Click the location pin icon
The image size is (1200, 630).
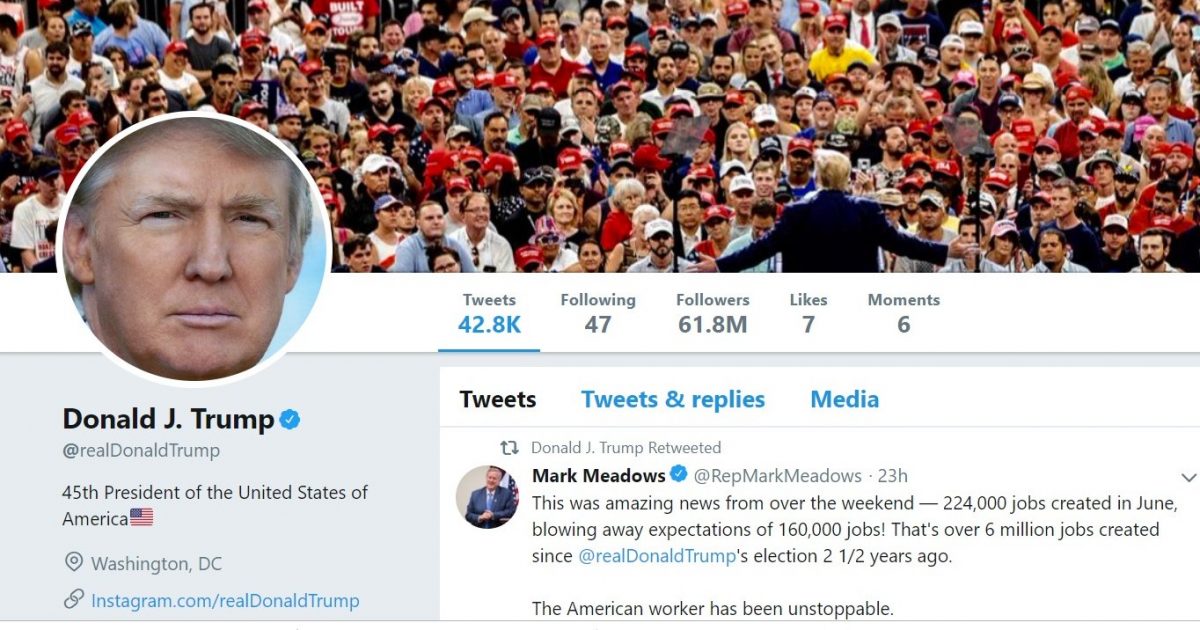(73, 563)
